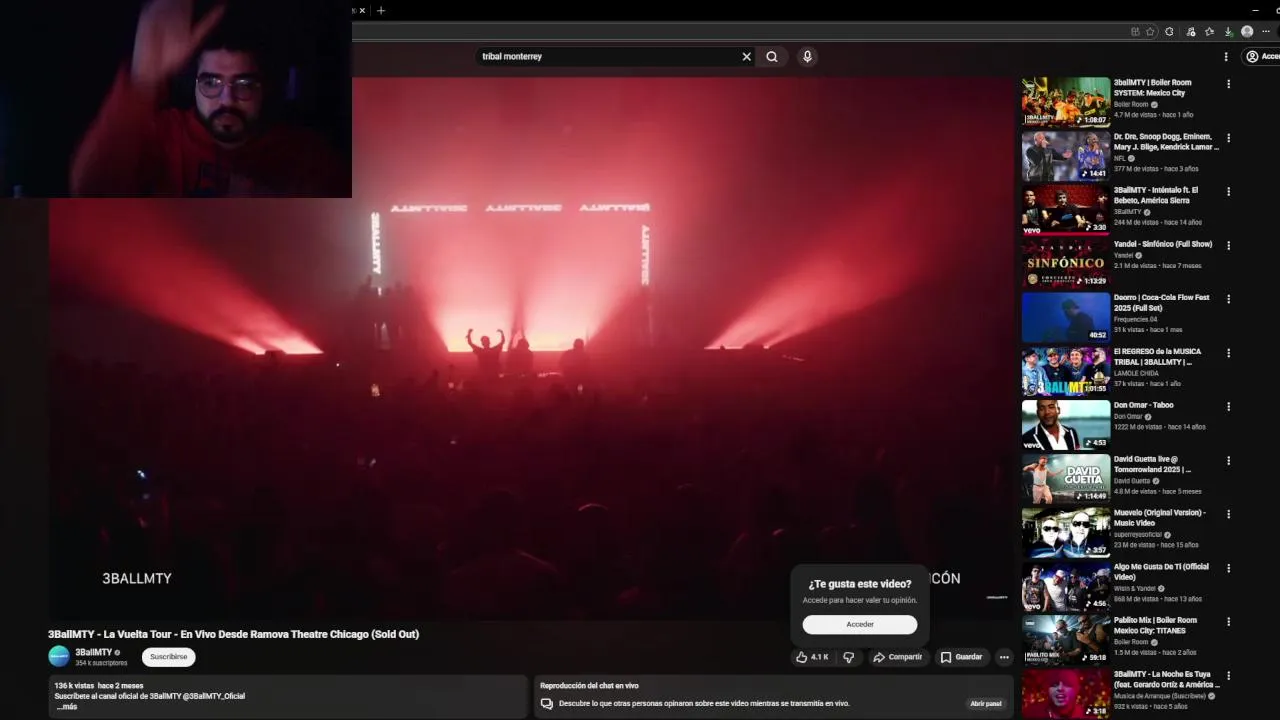Viewport: 1280px width, 720px height.
Task: Open options menu for Don Omar Taboo
Action: pyautogui.click(x=1228, y=407)
